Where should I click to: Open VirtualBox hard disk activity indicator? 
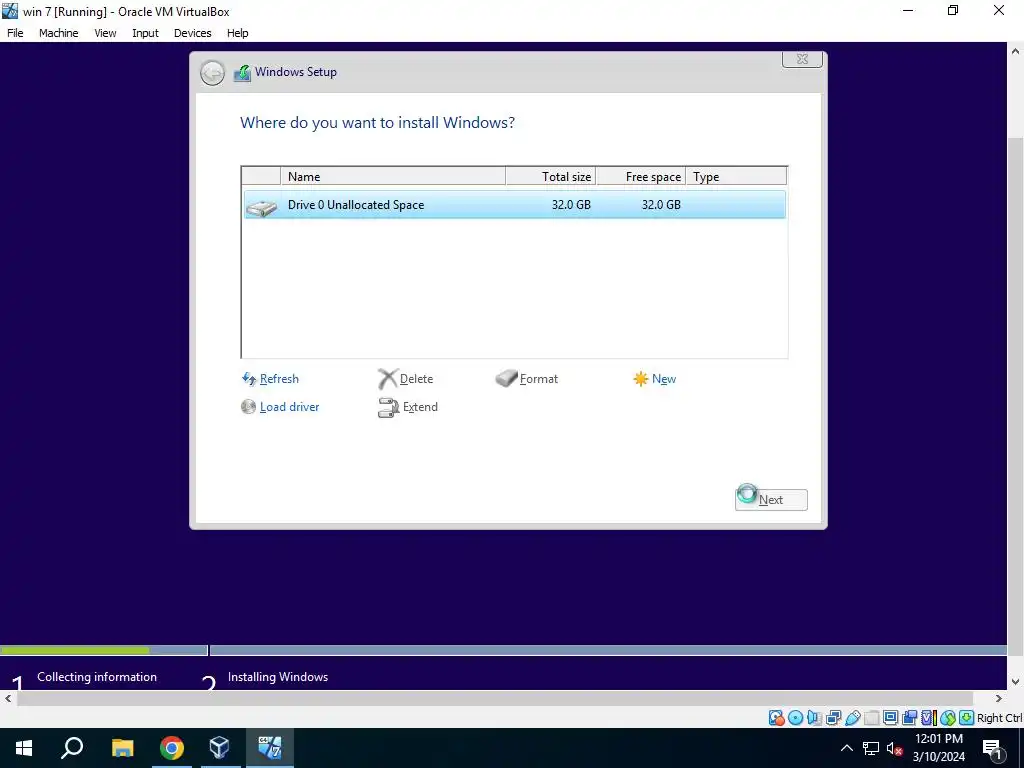776,718
